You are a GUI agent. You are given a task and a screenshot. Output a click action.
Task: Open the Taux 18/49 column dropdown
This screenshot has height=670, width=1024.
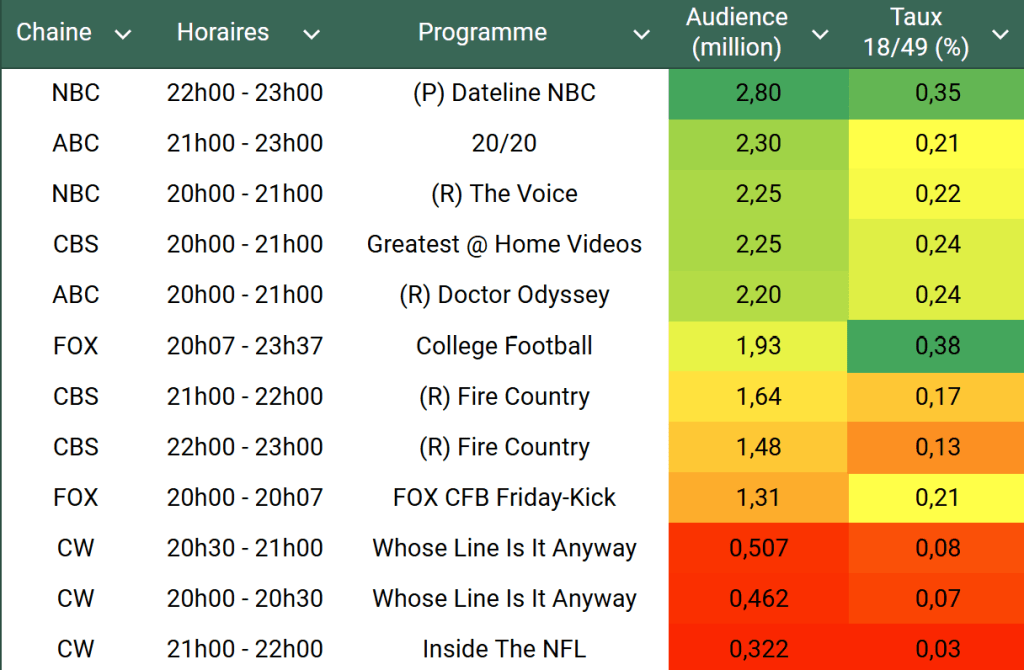tap(1000, 35)
